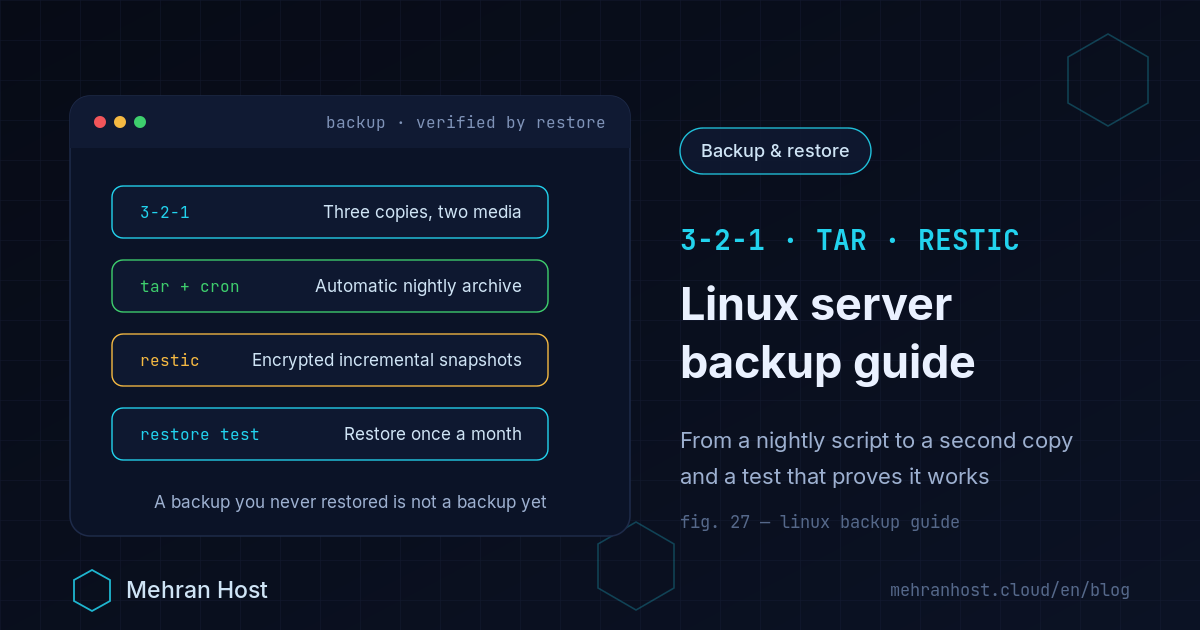Select the 'restore test' label

pos(200,434)
